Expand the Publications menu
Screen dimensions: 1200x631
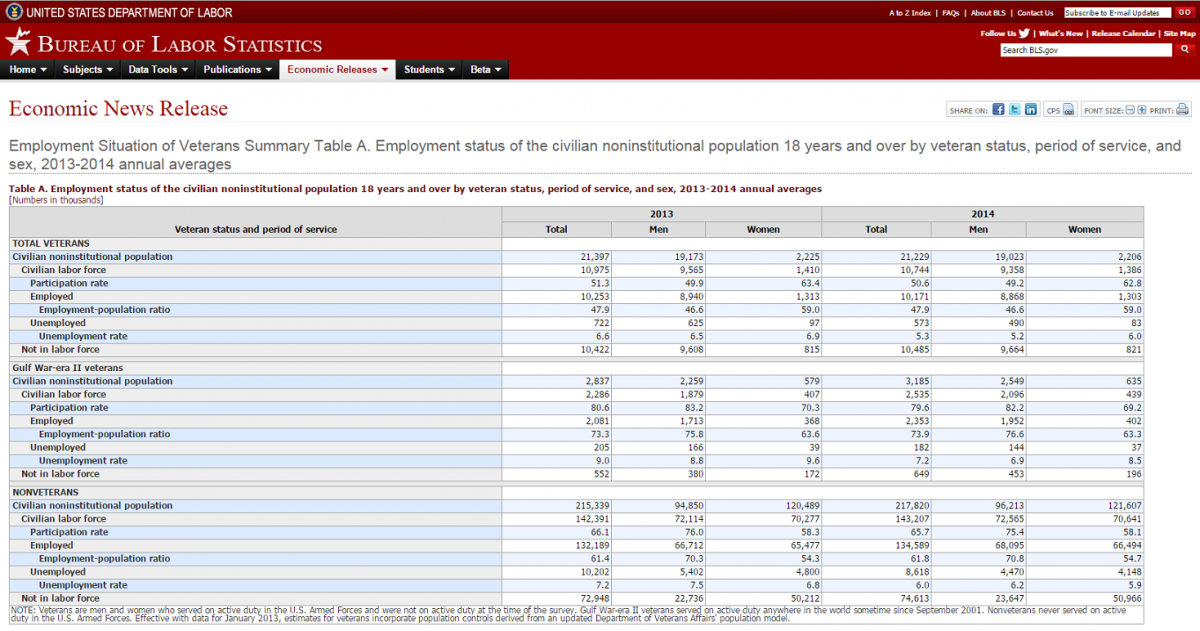(x=237, y=70)
